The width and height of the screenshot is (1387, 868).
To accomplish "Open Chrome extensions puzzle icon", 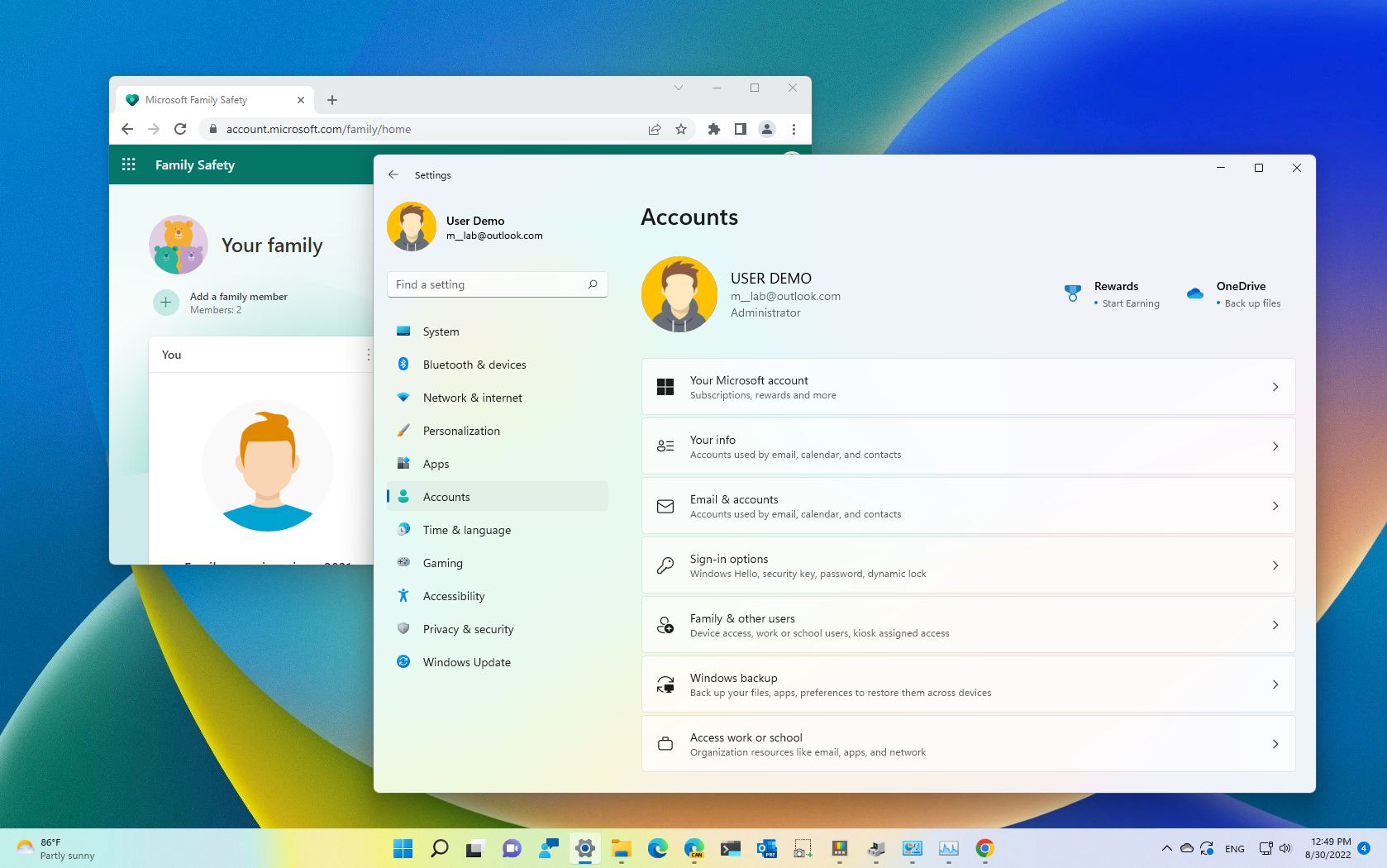I will pyautogui.click(x=714, y=129).
